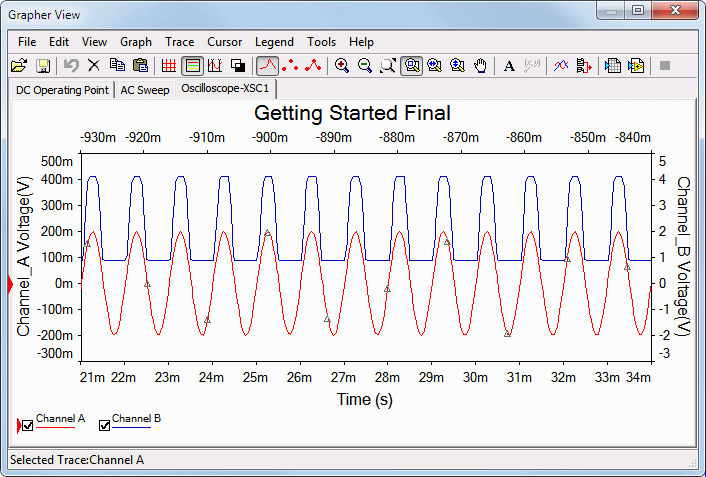This screenshot has width=706, height=477.
Task: Click the Open file folder icon
Action: (19, 66)
